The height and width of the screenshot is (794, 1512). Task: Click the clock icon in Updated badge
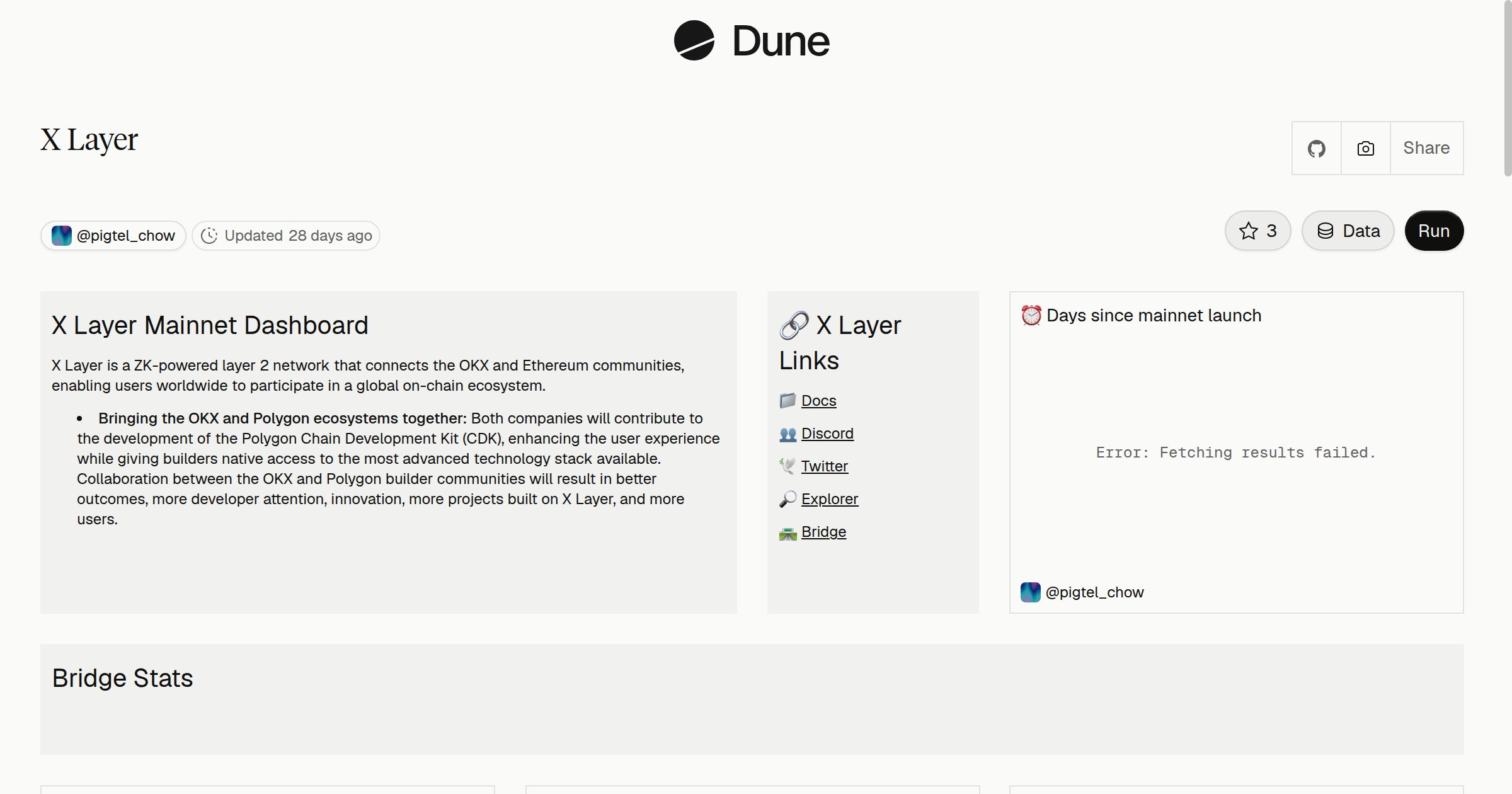point(209,236)
